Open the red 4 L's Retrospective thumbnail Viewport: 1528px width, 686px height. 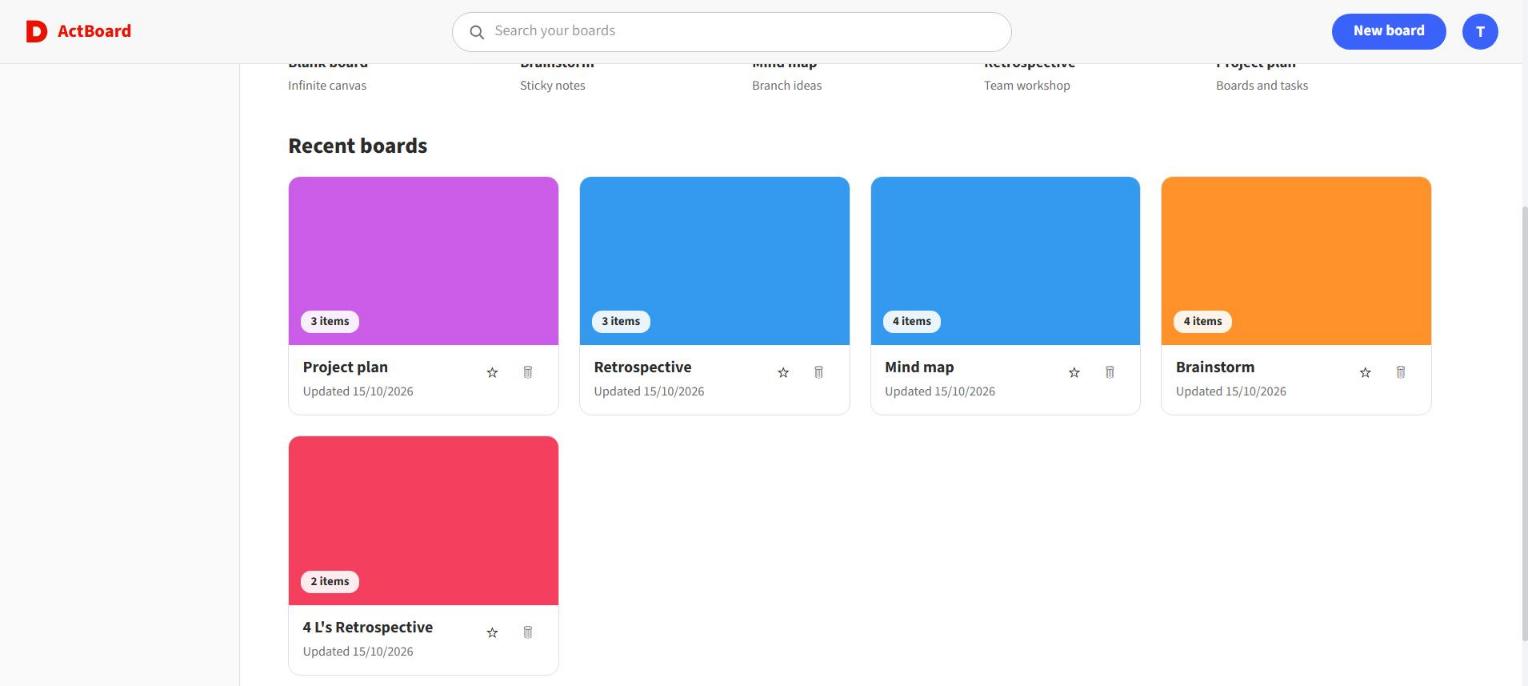(423, 520)
